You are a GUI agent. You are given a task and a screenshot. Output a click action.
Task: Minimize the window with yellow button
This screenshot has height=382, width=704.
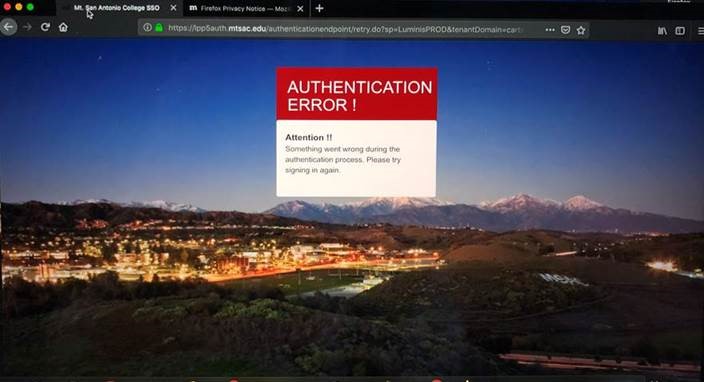(x=18, y=7)
